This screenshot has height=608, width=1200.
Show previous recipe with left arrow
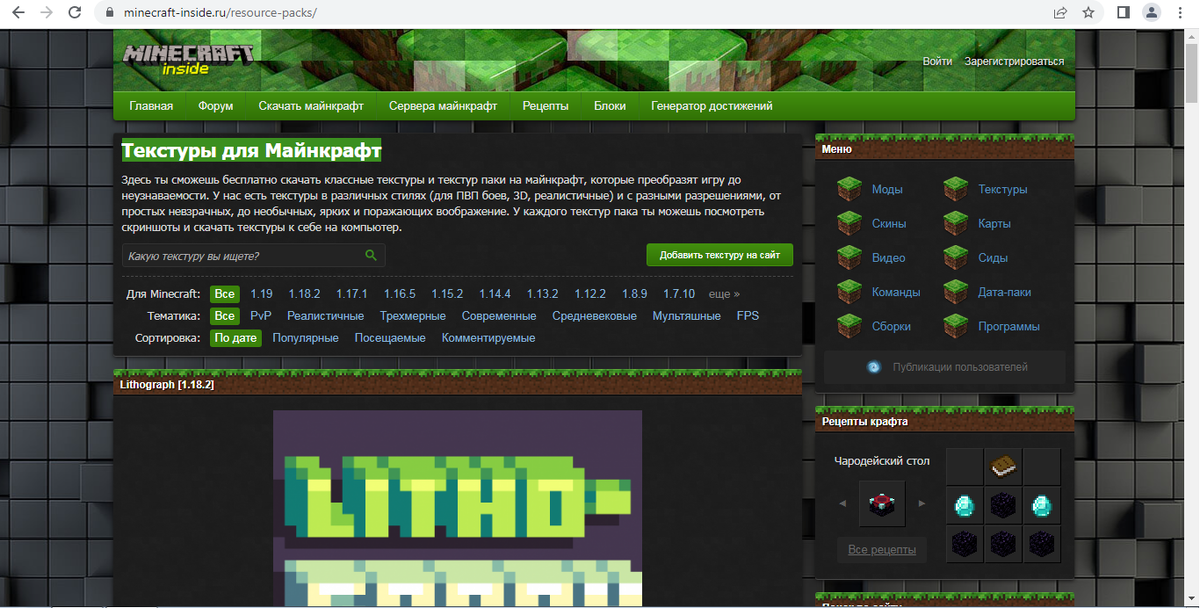(842, 503)
